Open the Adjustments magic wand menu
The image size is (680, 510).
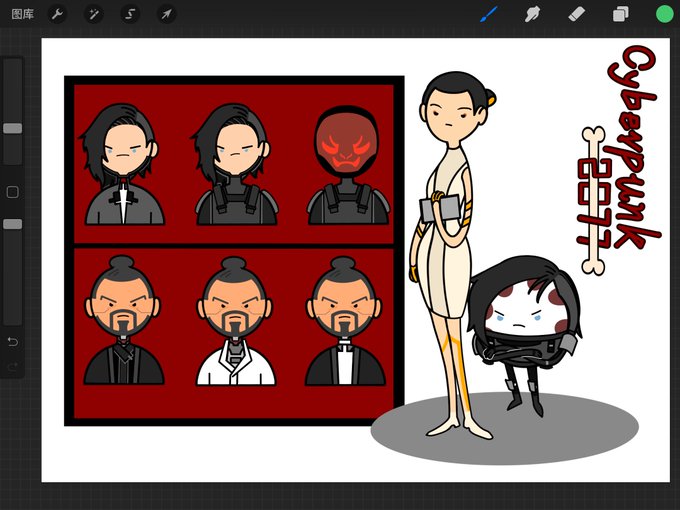(x=94, y=15)
